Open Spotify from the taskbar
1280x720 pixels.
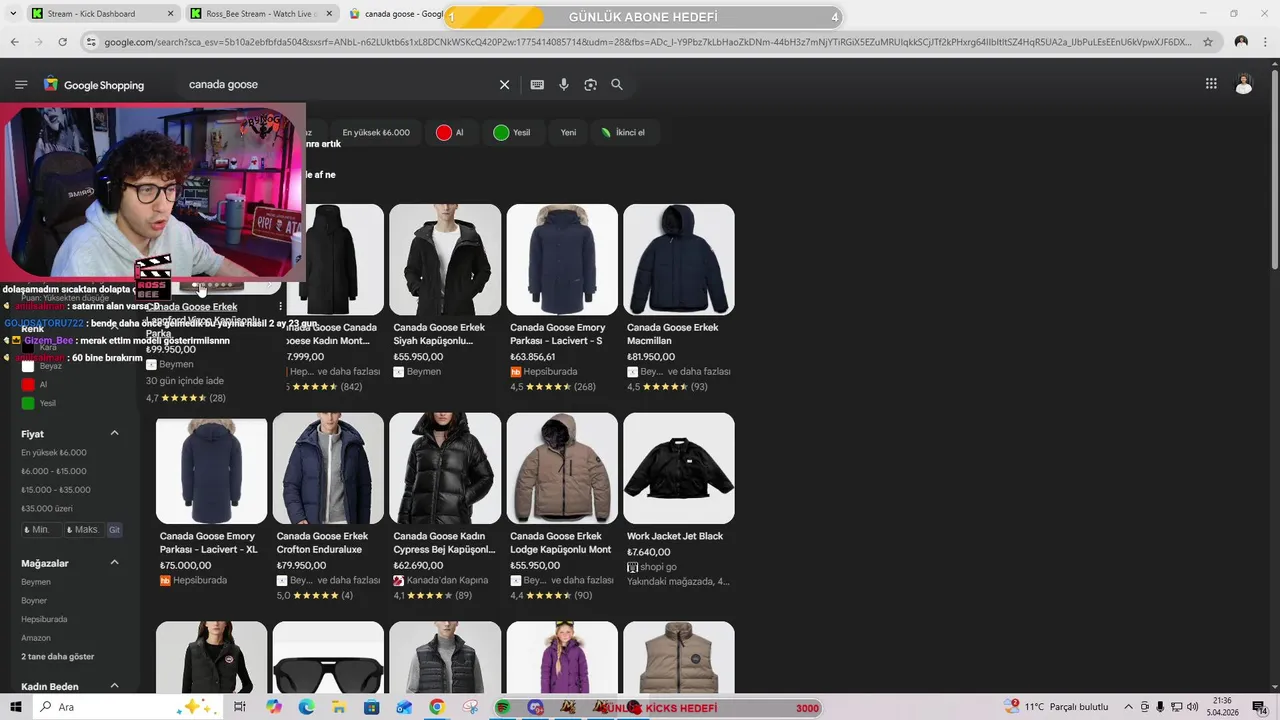[x=503, y=707]
